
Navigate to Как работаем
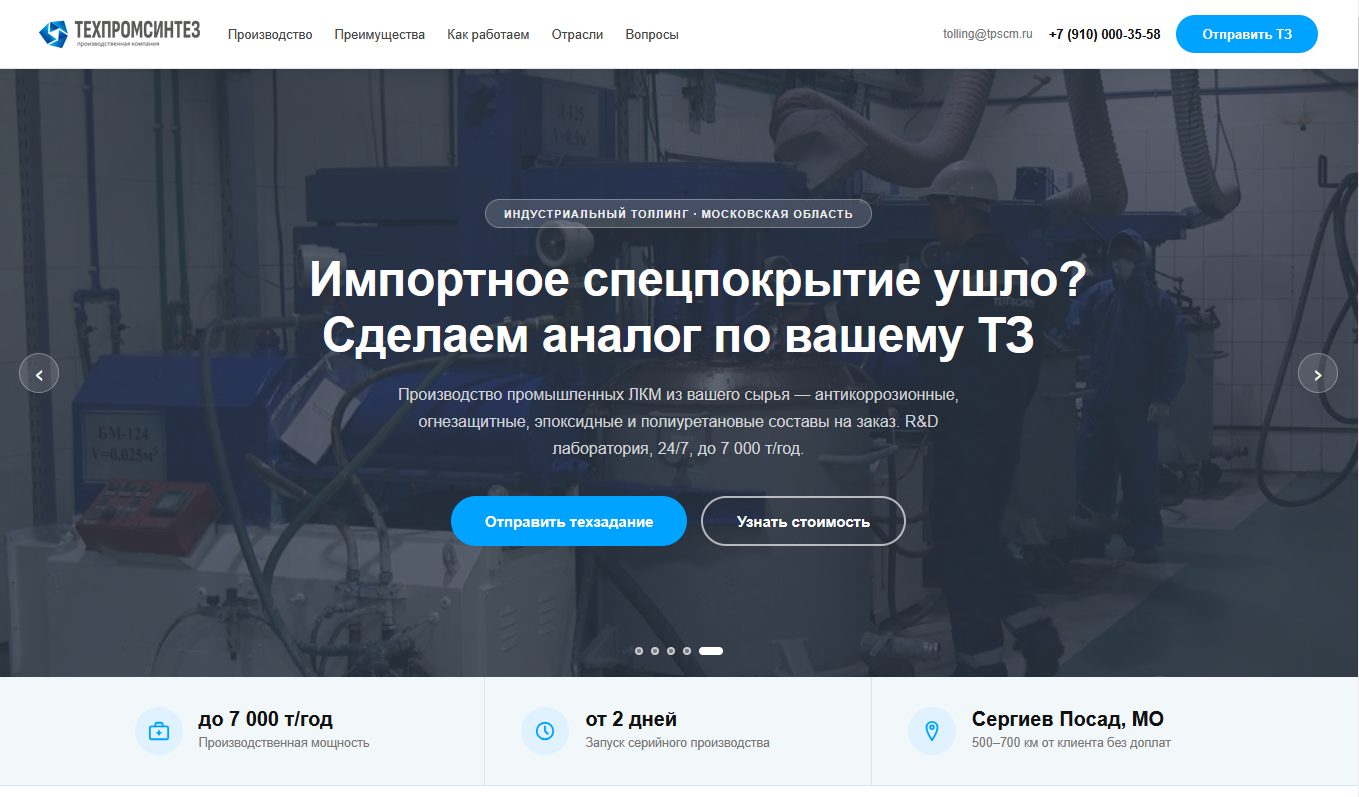[488, 34]
